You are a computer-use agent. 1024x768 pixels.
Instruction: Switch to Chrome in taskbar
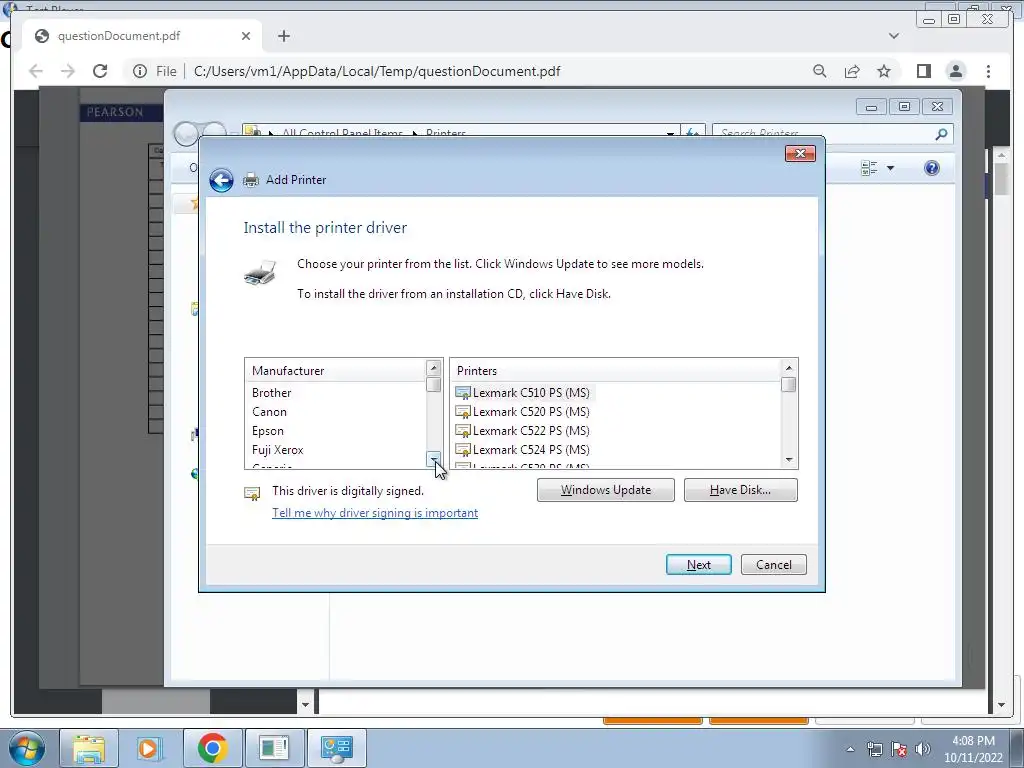(x=212, y=748)
